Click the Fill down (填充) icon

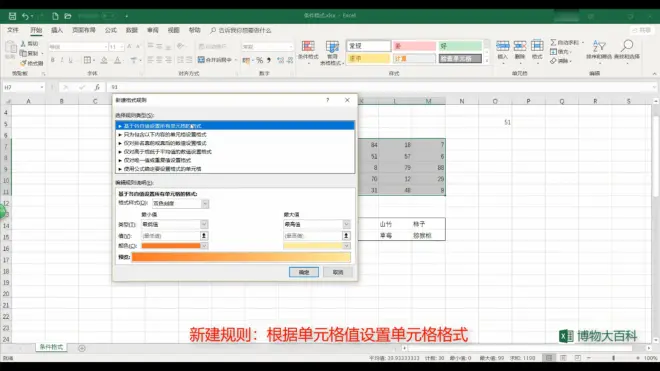[x=553, y=52]
